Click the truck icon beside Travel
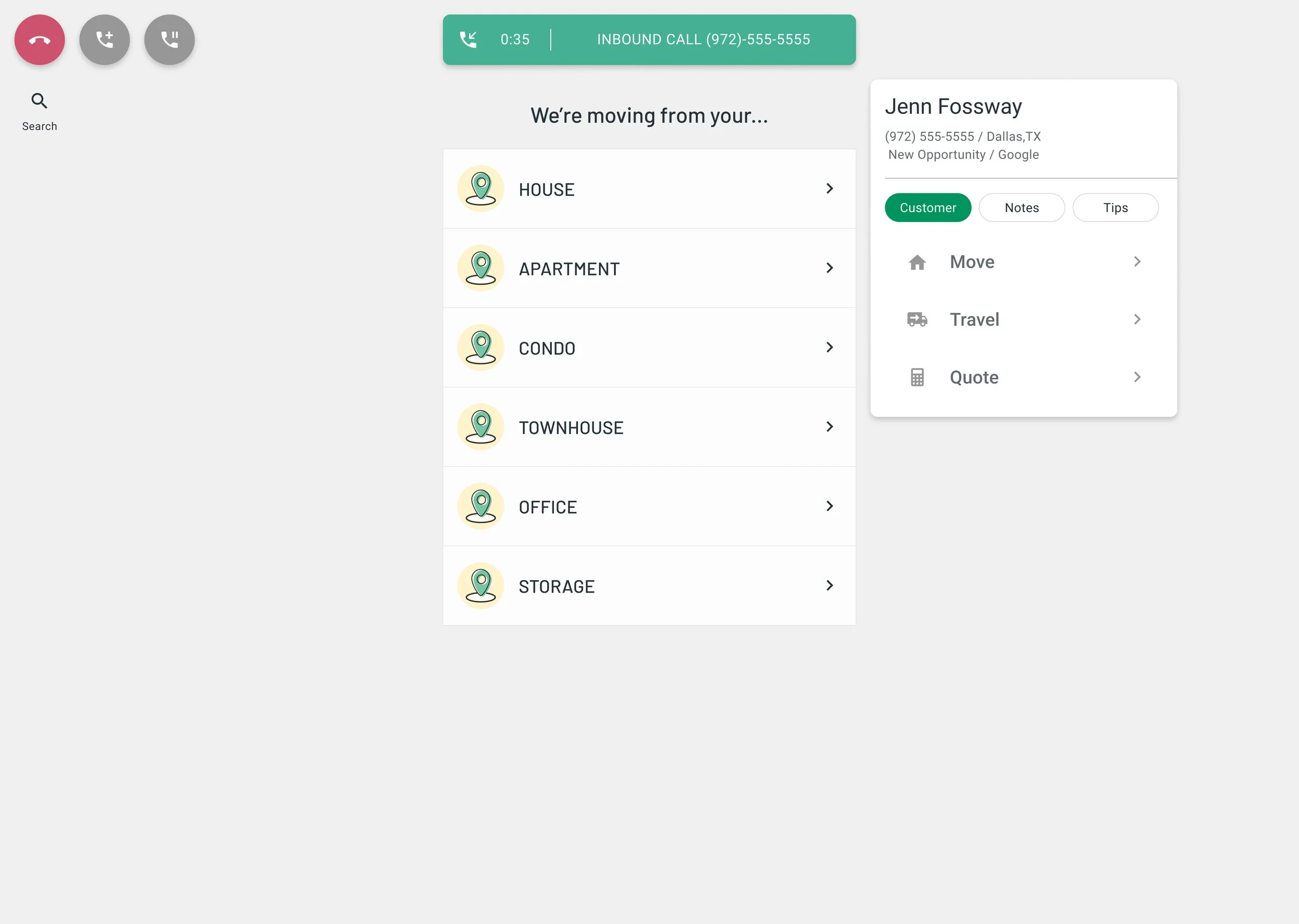Screen dimensions: 1299x924 917,320
